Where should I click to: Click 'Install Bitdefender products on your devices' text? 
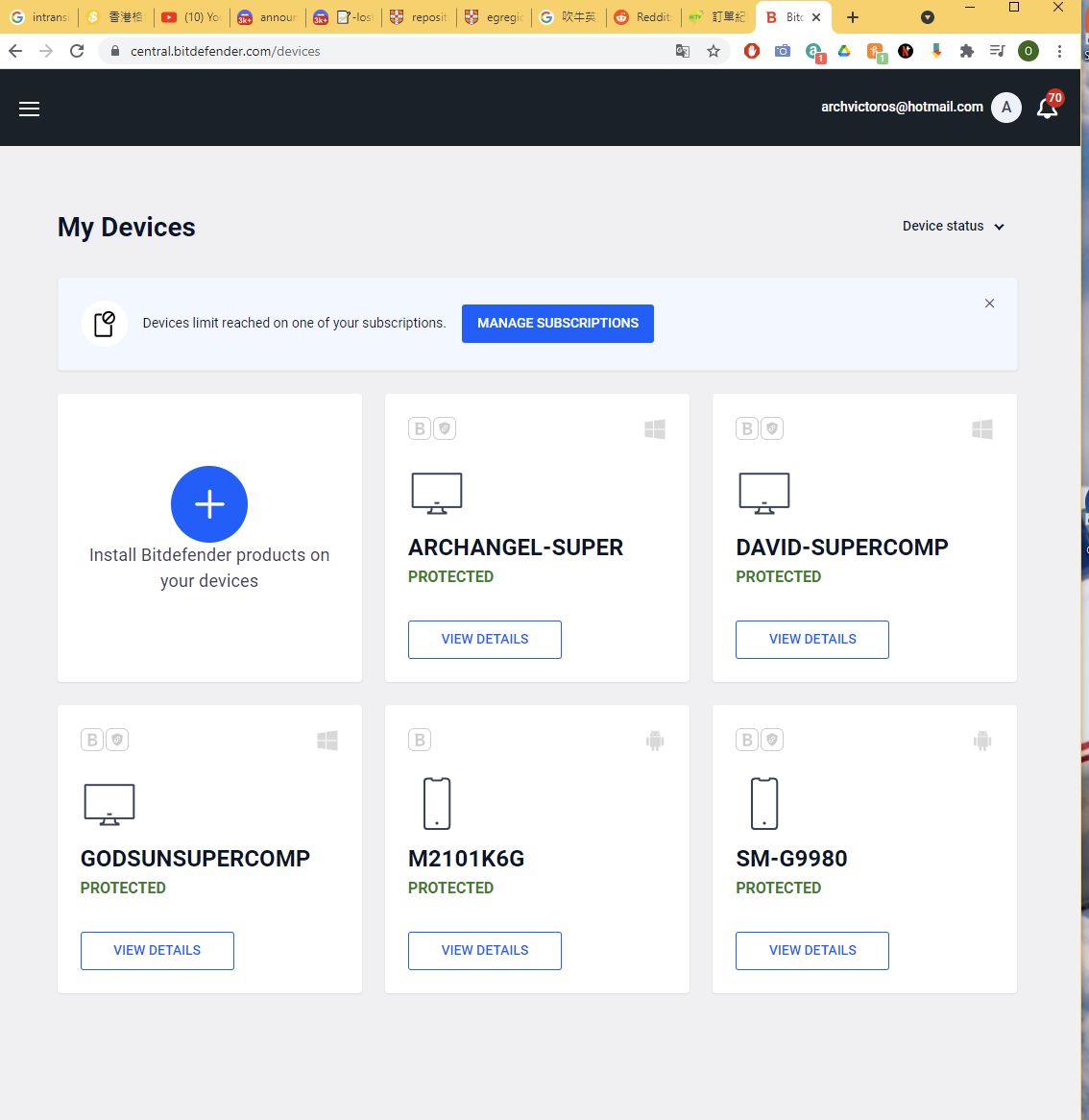pos(209,568)
